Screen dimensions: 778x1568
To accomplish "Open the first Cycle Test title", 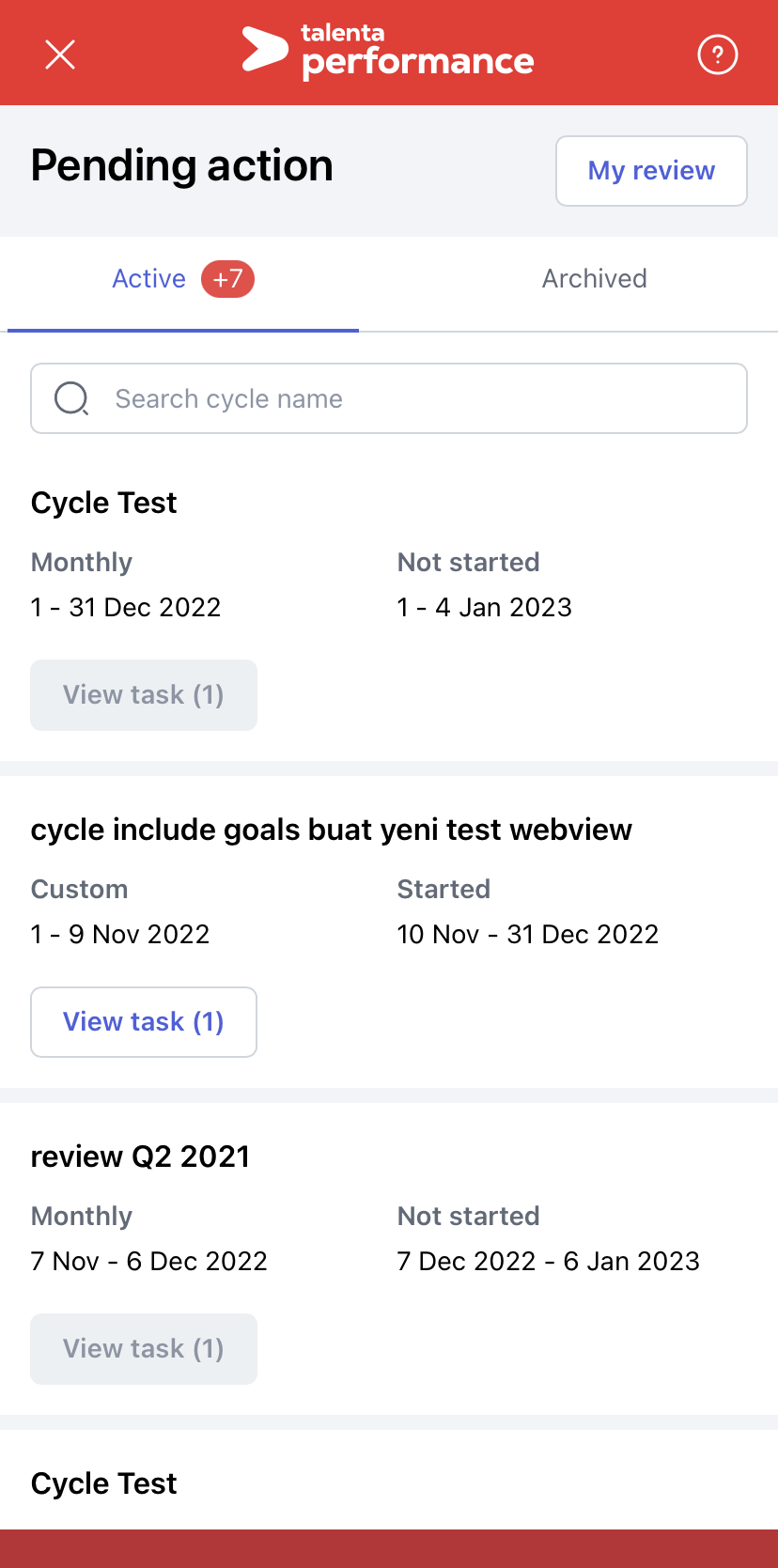I will [104, 503].
